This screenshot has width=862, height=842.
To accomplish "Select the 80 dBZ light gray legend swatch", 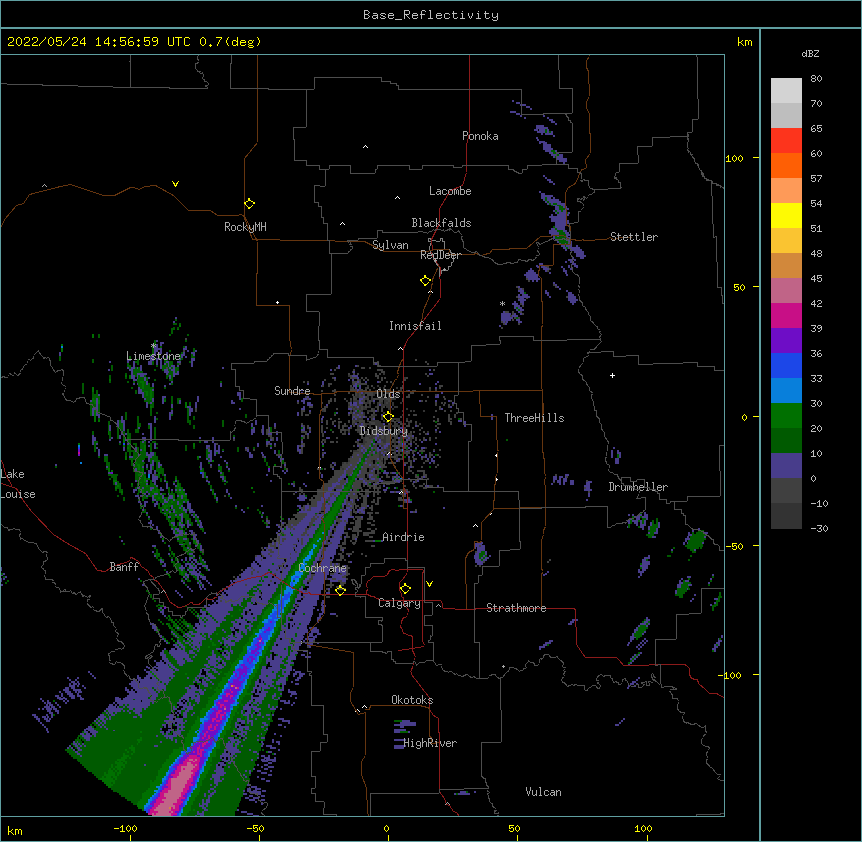I will 786,91.
